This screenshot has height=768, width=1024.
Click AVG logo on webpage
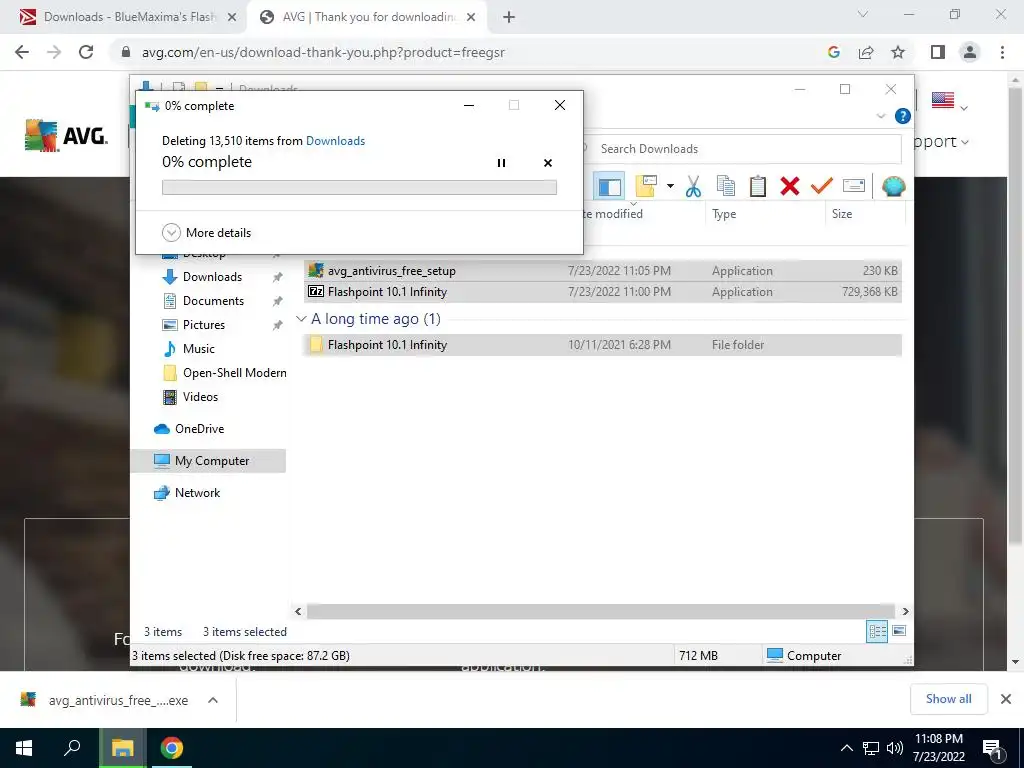(x=65, y=136)
